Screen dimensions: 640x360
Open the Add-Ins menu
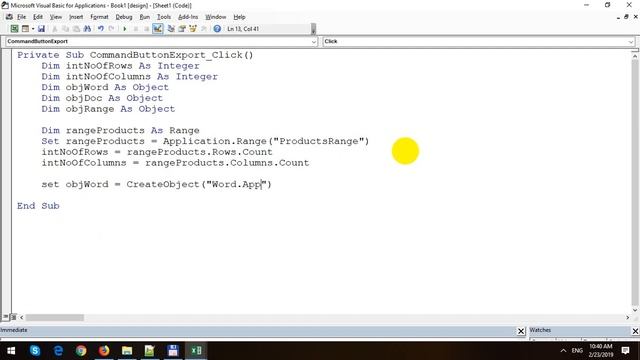pyautogui.click(x=188, y=17)
